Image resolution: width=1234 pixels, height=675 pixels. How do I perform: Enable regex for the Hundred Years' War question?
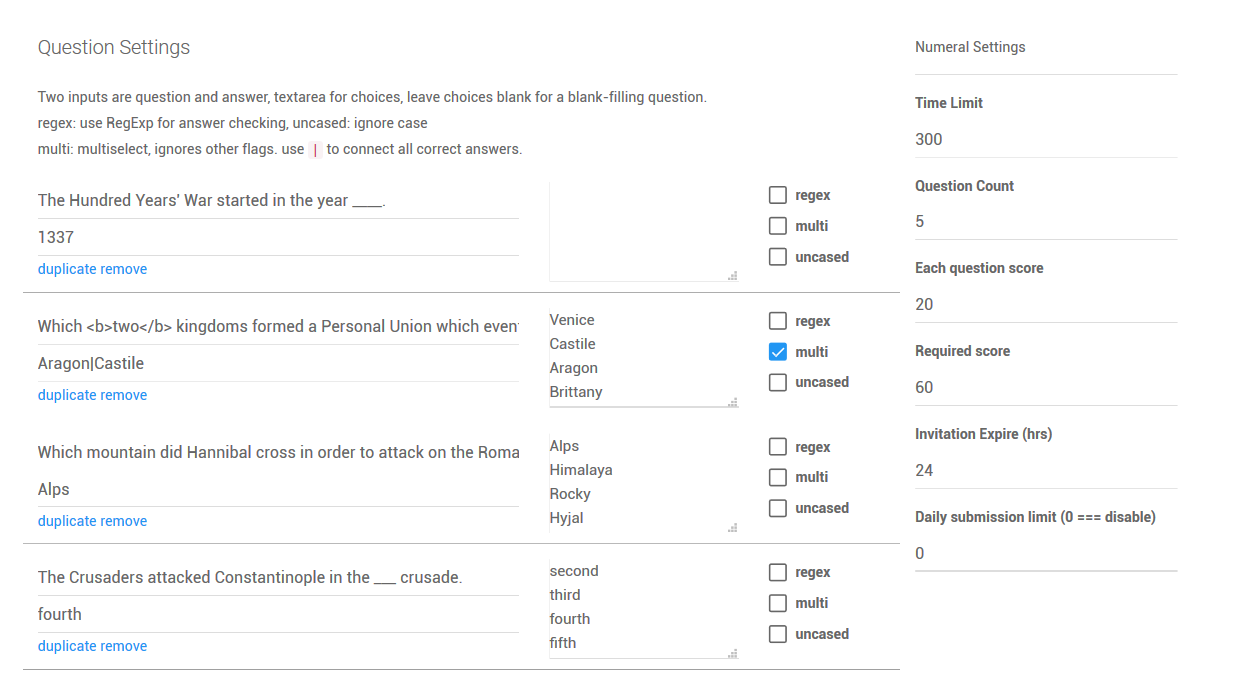(778, 195)
